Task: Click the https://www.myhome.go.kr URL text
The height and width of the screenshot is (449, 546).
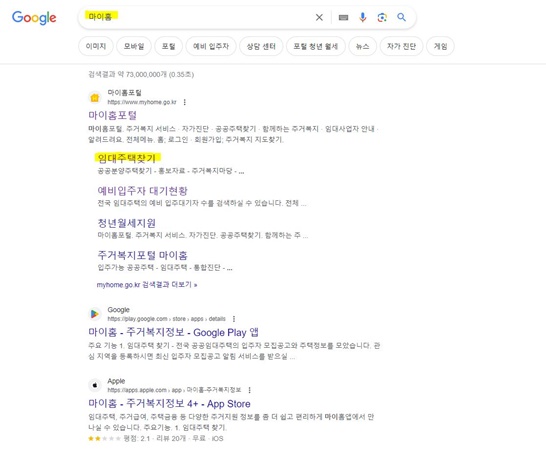Action: click(x=142, y=102)
